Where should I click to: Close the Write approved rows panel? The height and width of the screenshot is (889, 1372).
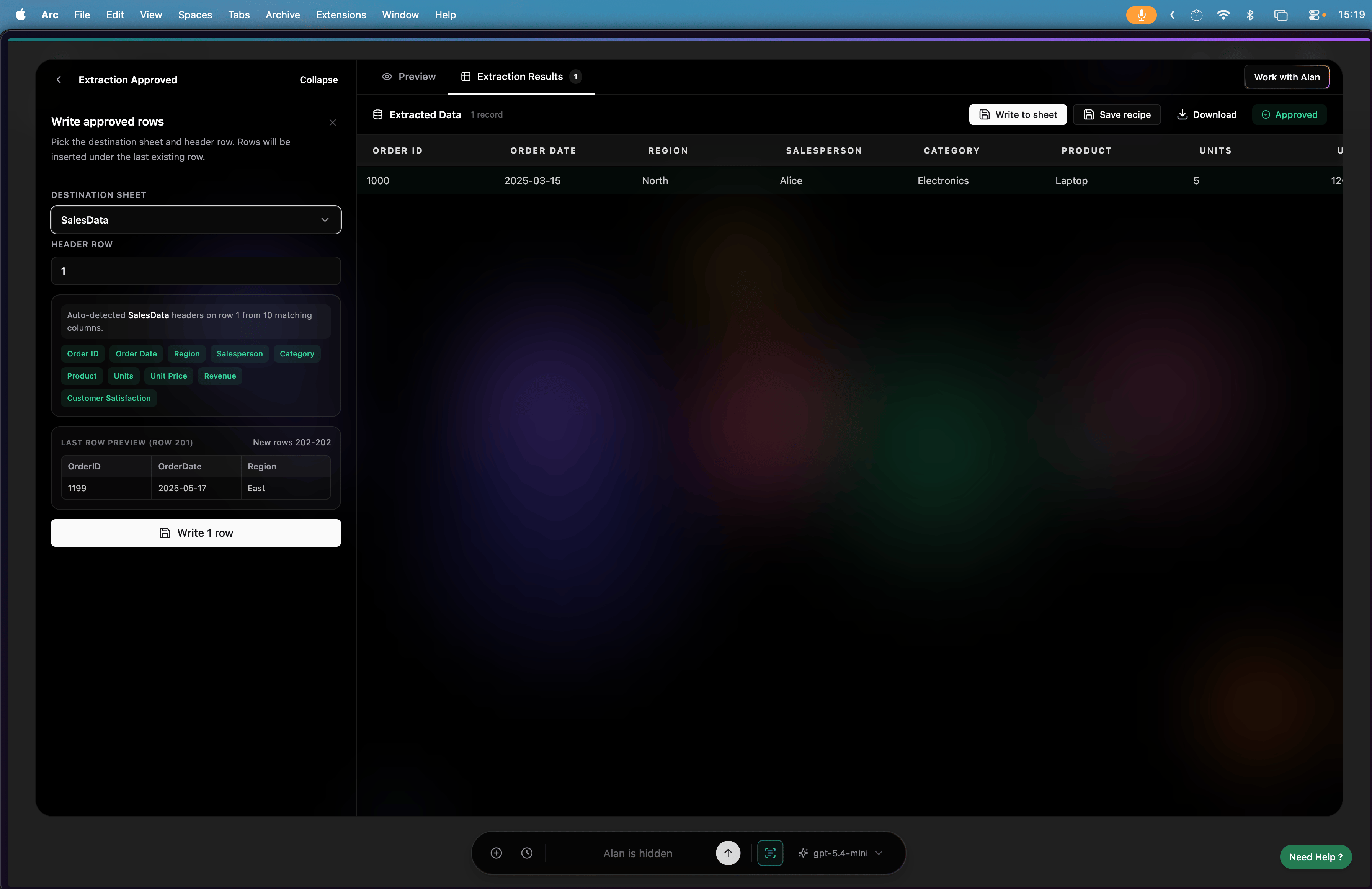pyautogui.click(x=333, y=122)
